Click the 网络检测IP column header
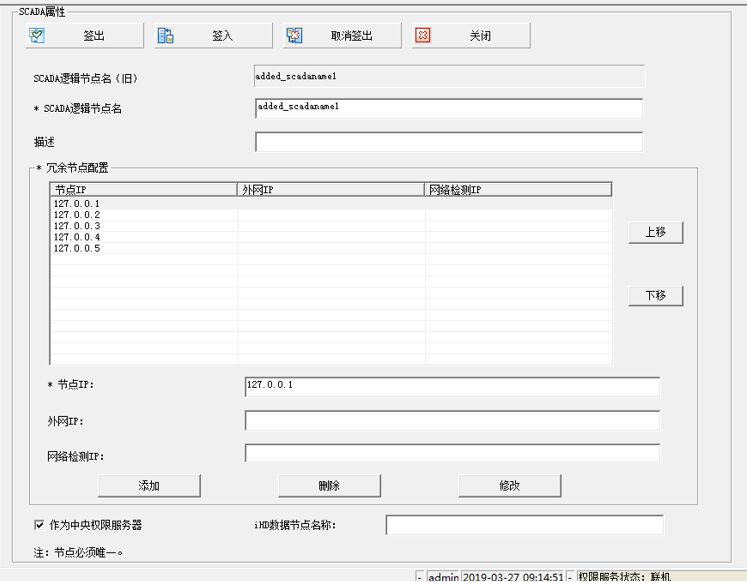This screenshot has height=582, width=747. (x=518, y=190)
